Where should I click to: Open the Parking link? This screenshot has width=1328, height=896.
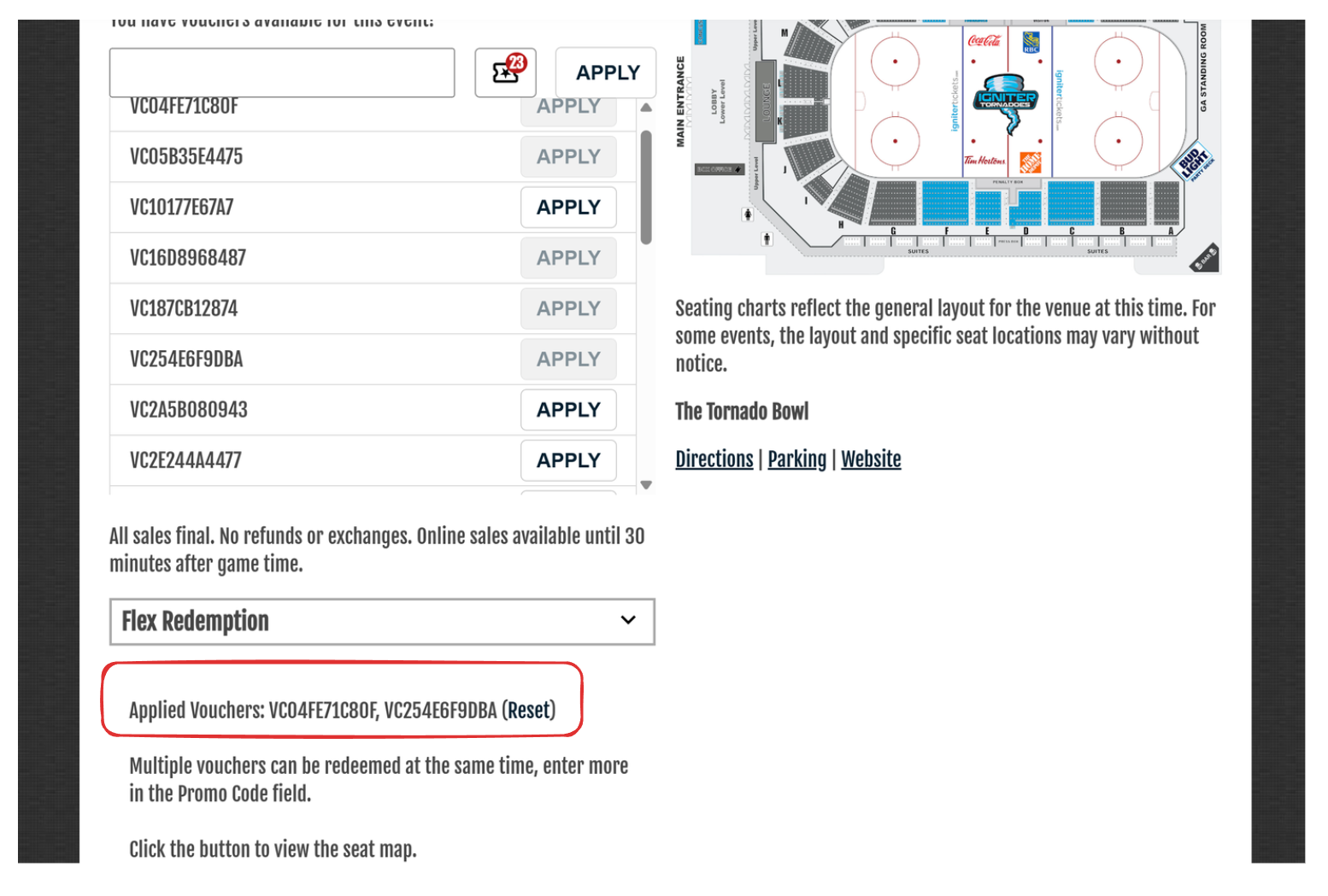pos(796,460)
